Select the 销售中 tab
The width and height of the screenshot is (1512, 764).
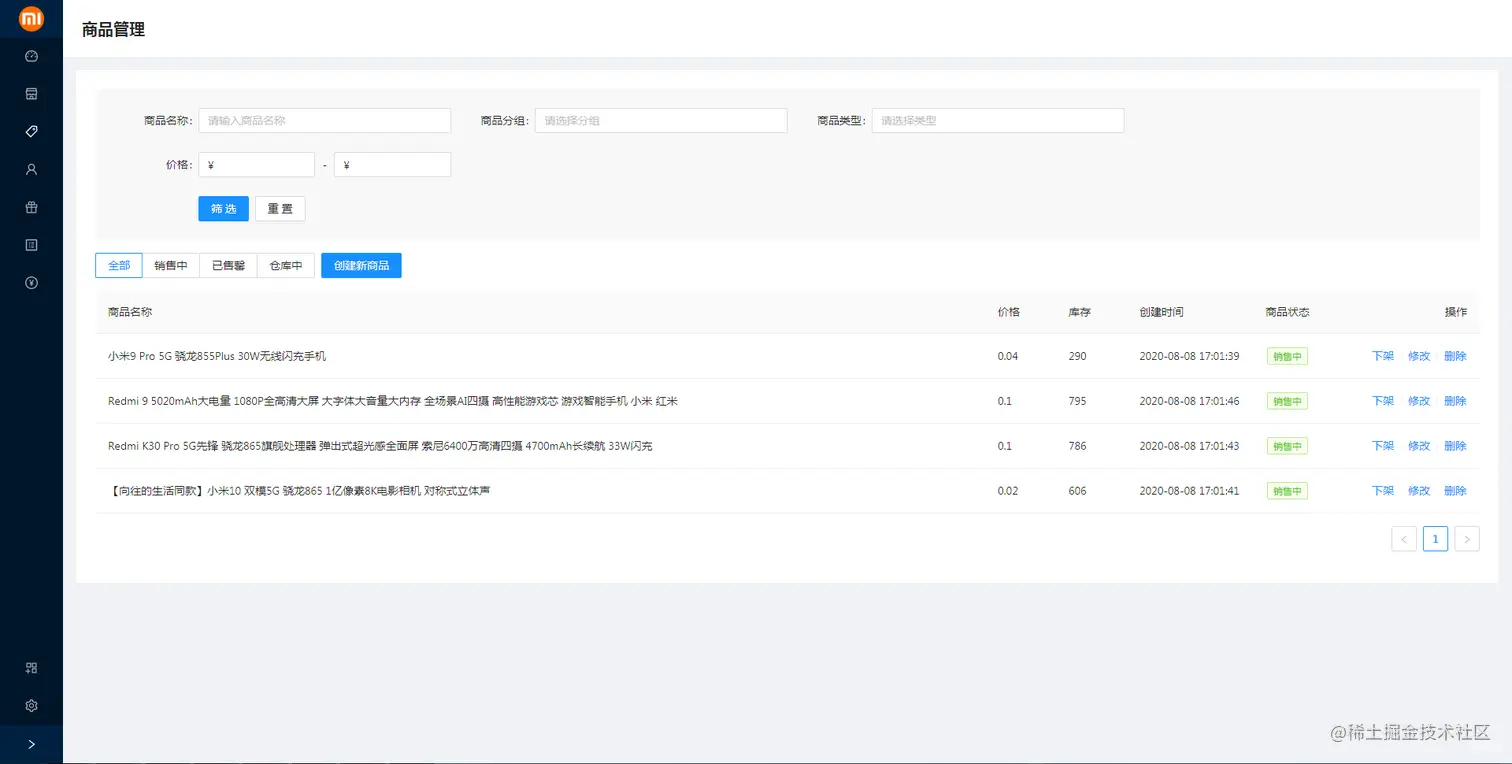click(171, 266)
